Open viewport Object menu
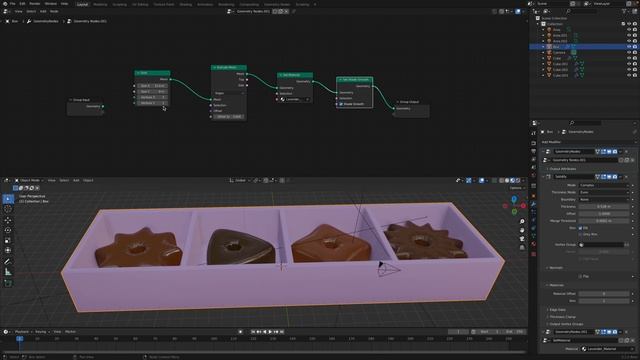The height and width of the screenshot is (360, 640). 88,180
